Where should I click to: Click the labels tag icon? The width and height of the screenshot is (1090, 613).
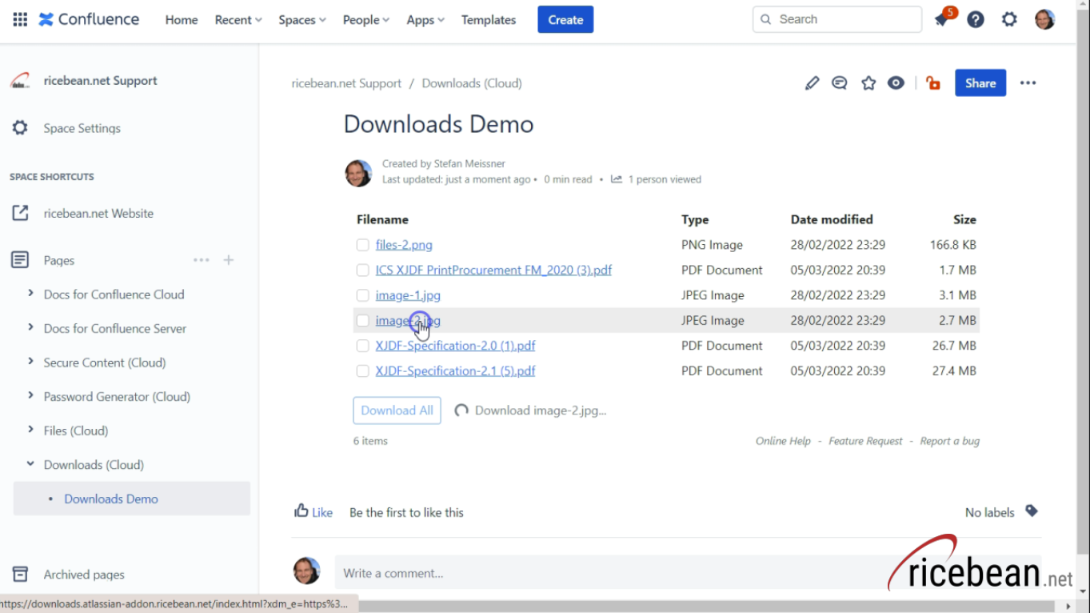point(1032,512)
